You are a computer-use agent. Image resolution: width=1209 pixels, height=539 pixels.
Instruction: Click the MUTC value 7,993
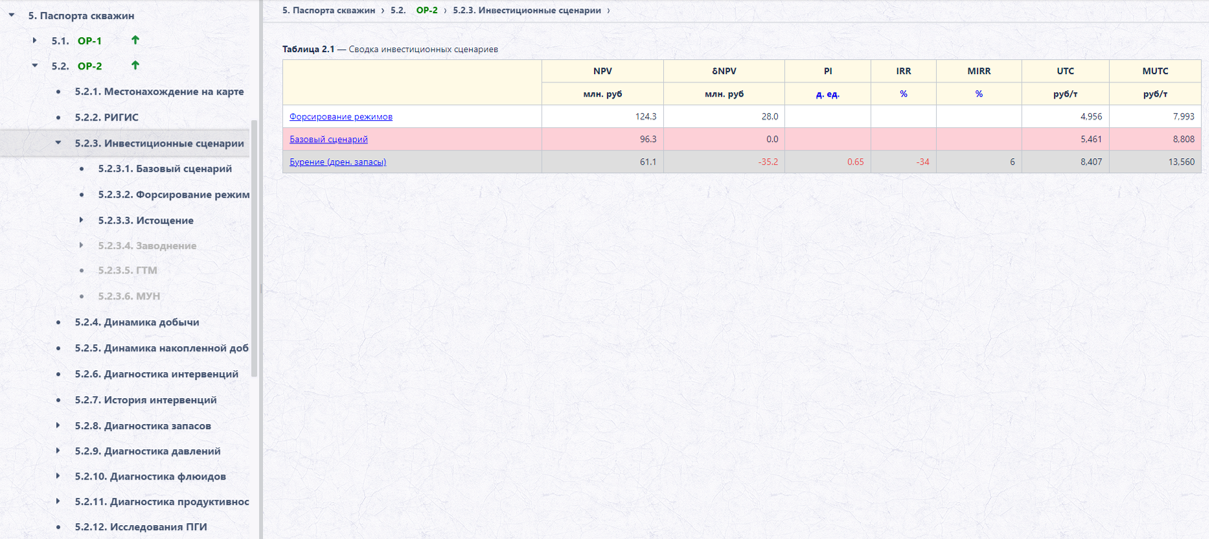pyautogui.click(x=1182, y=117)
